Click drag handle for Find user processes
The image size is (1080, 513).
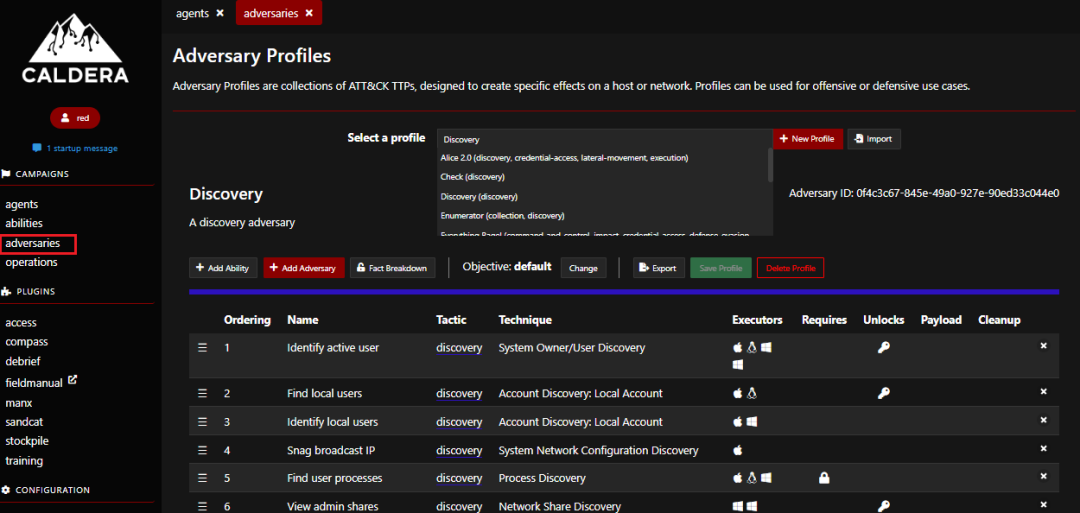pyautogui.click(x=202, y=478)
